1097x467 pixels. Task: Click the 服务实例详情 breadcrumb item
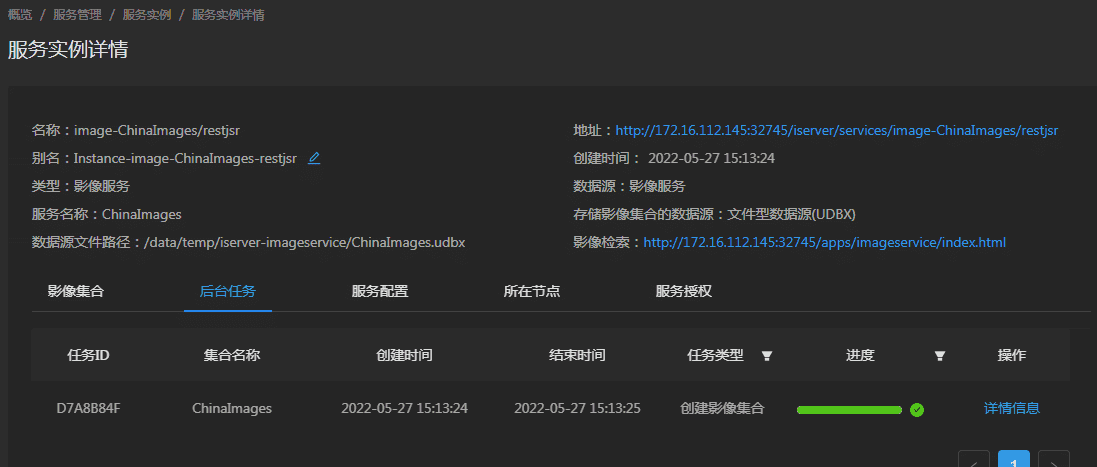click(x=228, y=15)
